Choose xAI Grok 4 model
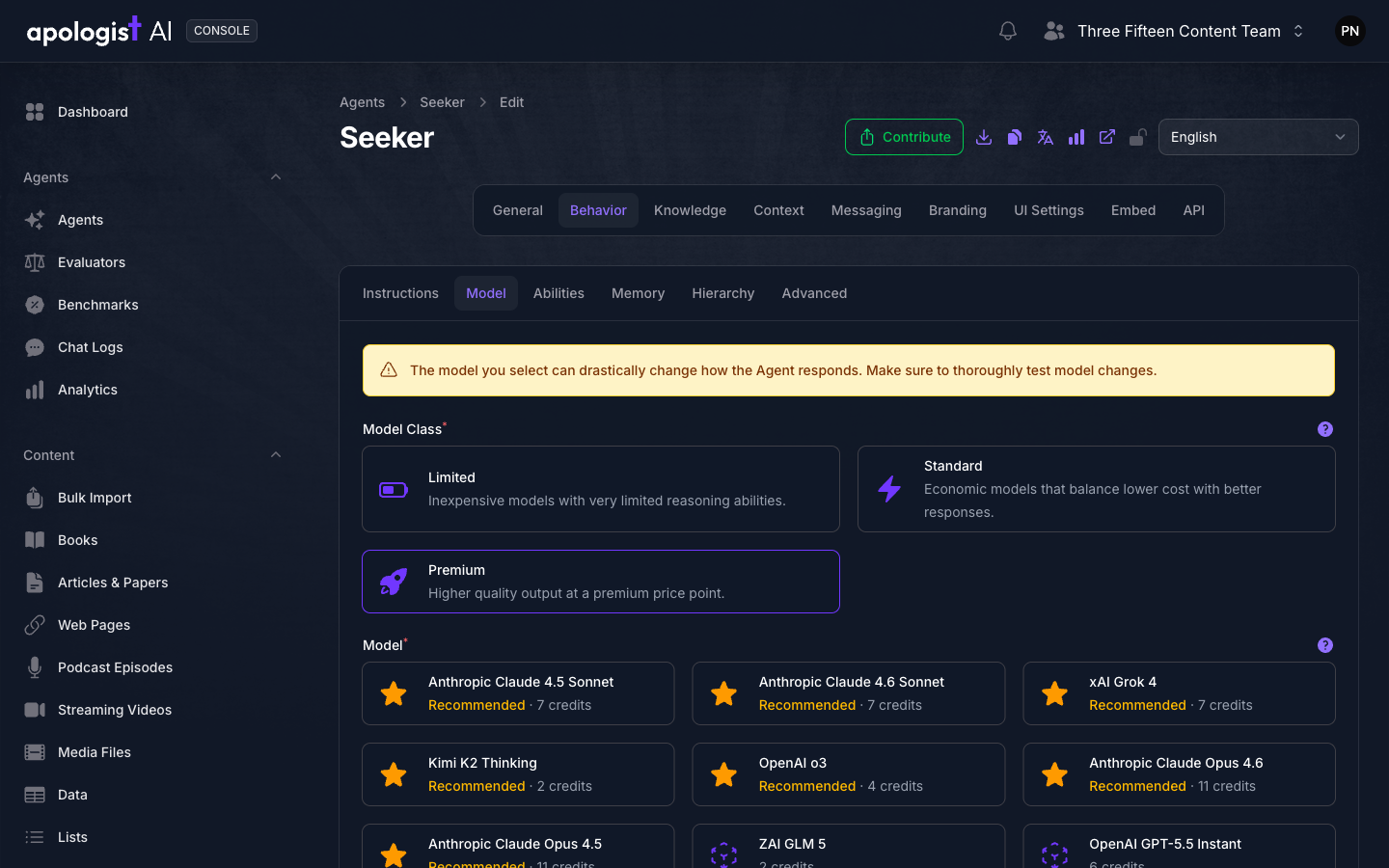Viewport: 1389px width, 868px height. pos(1180,693)
